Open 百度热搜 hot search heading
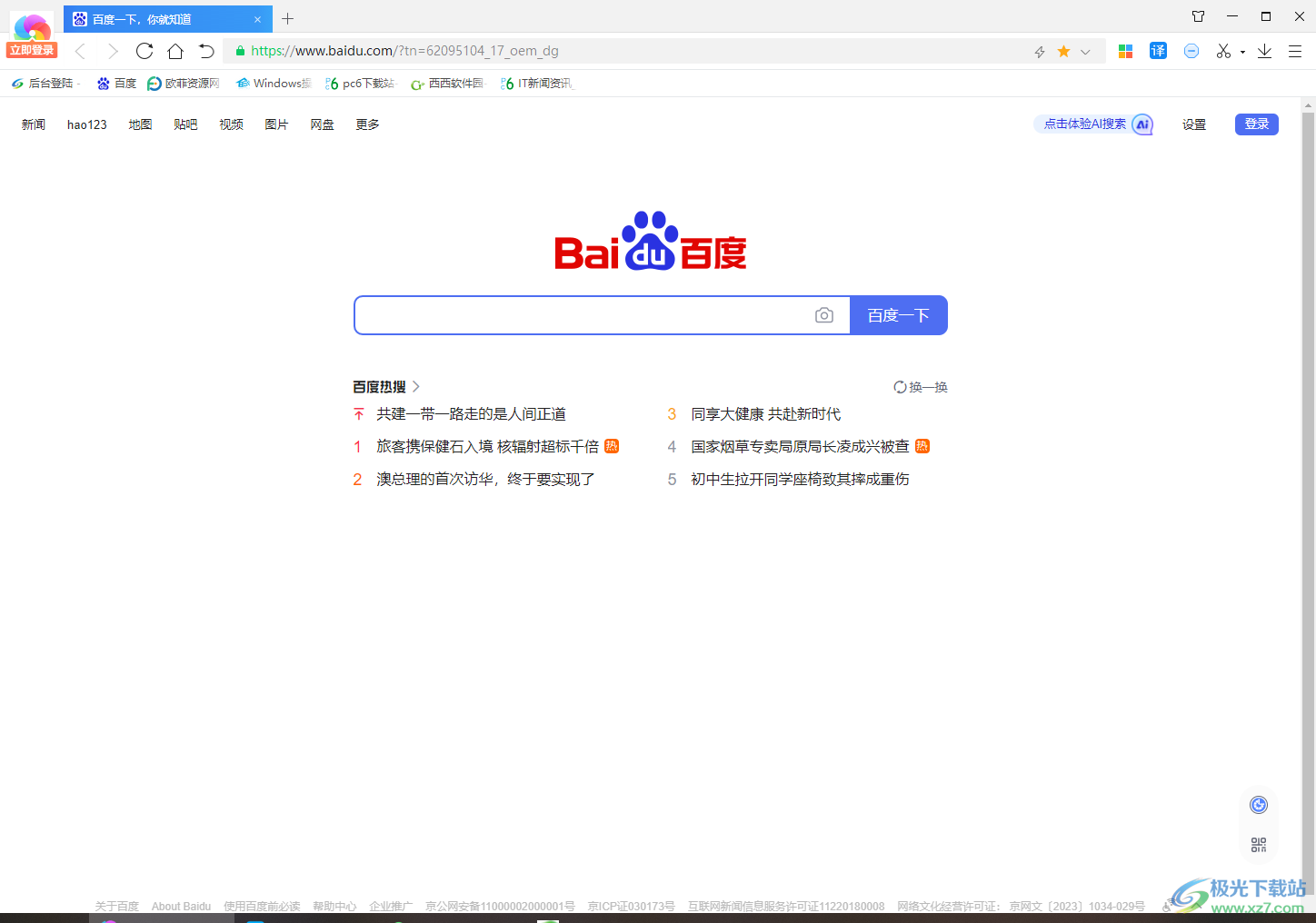Image resolution: width=1316 pixels, height=923 pixels. (x=386, y=387)
